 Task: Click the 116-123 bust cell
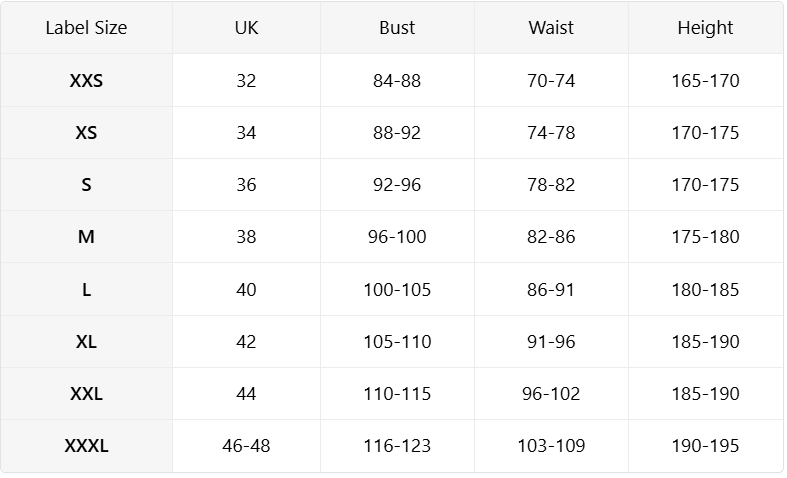coord(397,446)
